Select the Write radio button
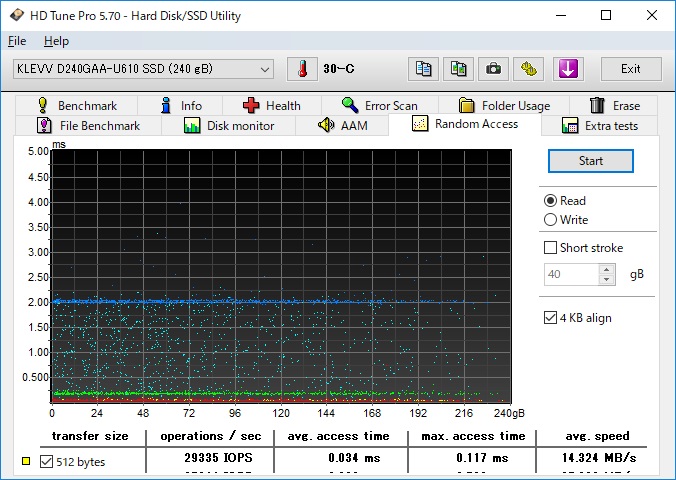 (x=550, y=220)
